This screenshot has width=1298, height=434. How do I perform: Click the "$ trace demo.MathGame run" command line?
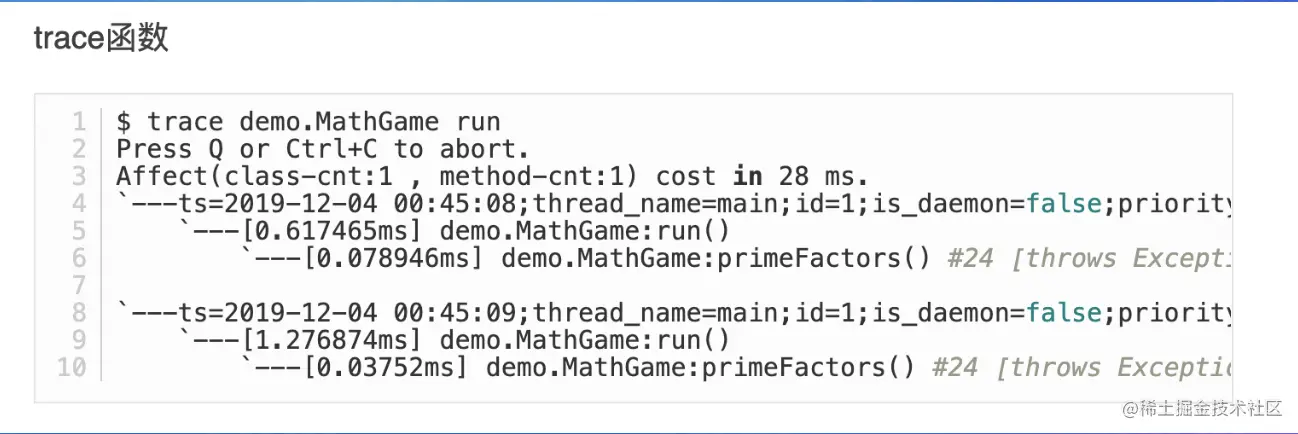(308, 122)
